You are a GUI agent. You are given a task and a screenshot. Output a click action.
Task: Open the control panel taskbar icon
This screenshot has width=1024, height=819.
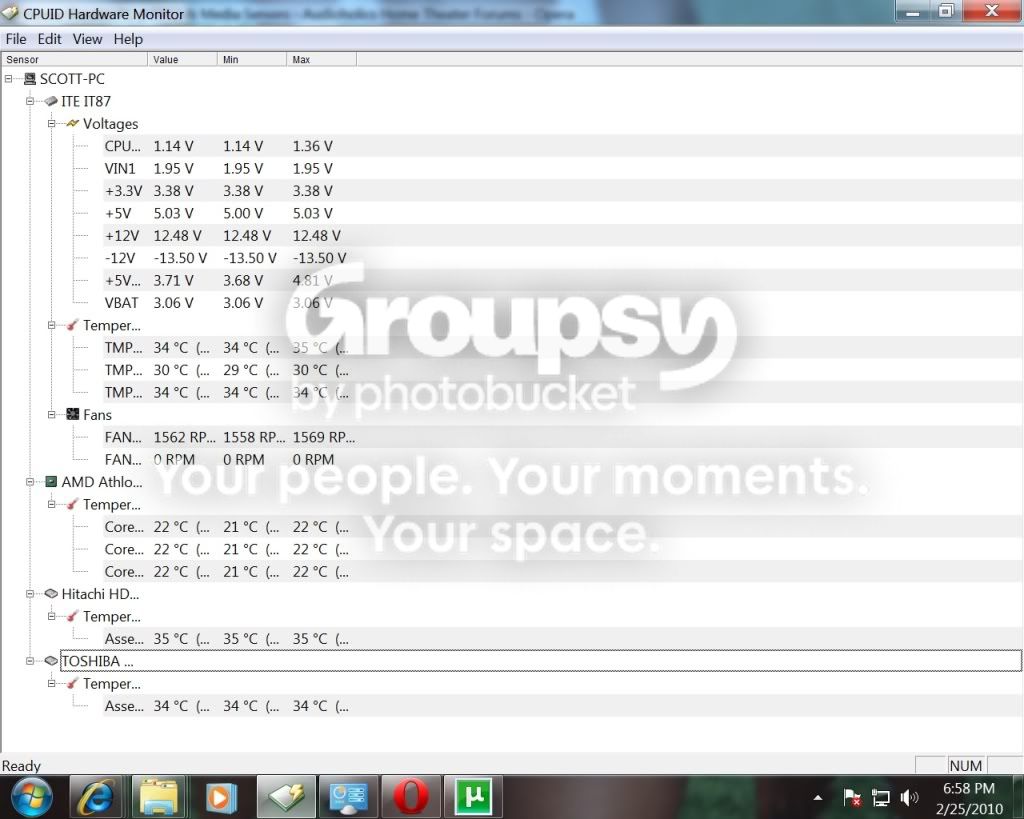click(349, 797)
